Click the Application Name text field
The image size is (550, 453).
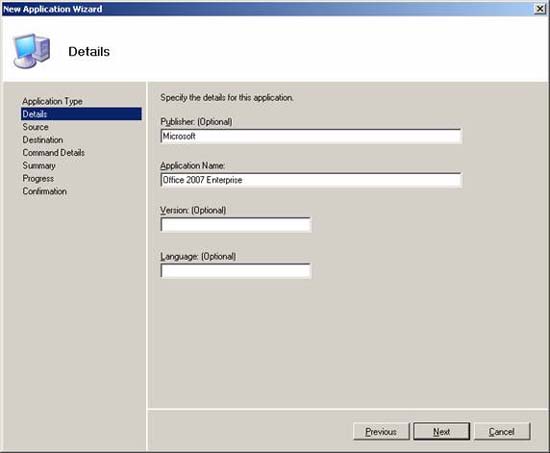(x=311, y=180)
